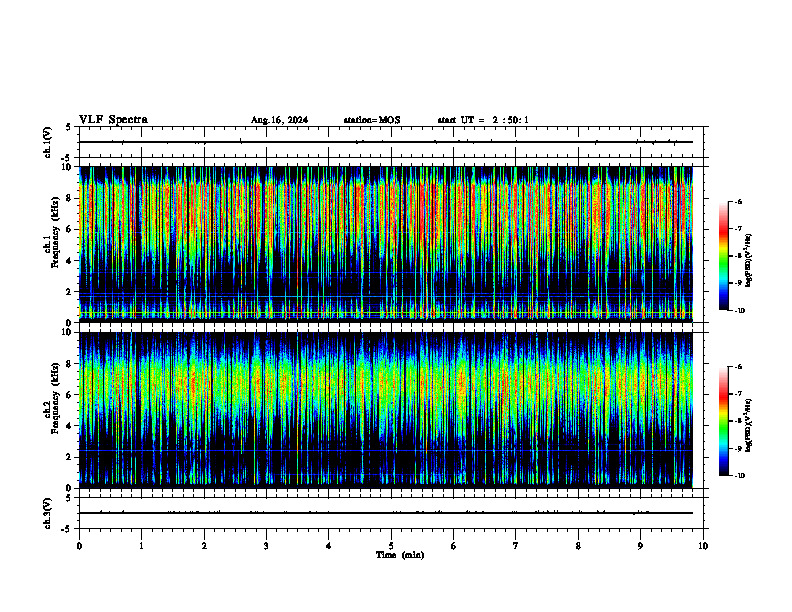Viewport: 792px width, 612px height.
Task: Click the time axis tick label '7'
Action: click(516, 546)
